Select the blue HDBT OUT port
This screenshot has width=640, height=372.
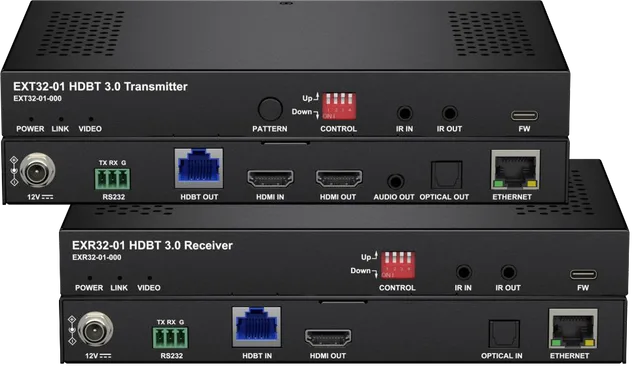tap(199, 168)
